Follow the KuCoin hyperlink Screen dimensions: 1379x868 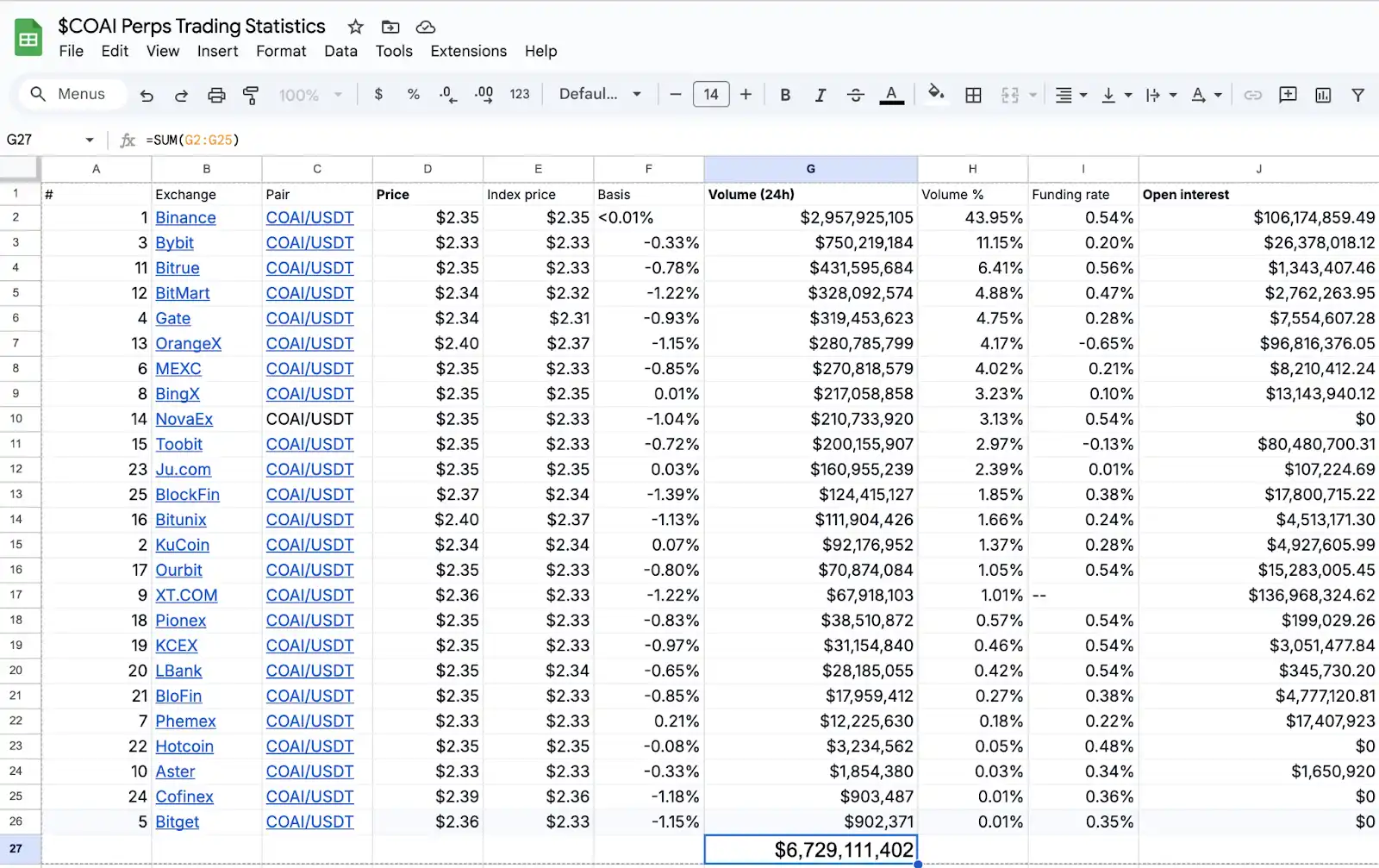tap(182, 545)
